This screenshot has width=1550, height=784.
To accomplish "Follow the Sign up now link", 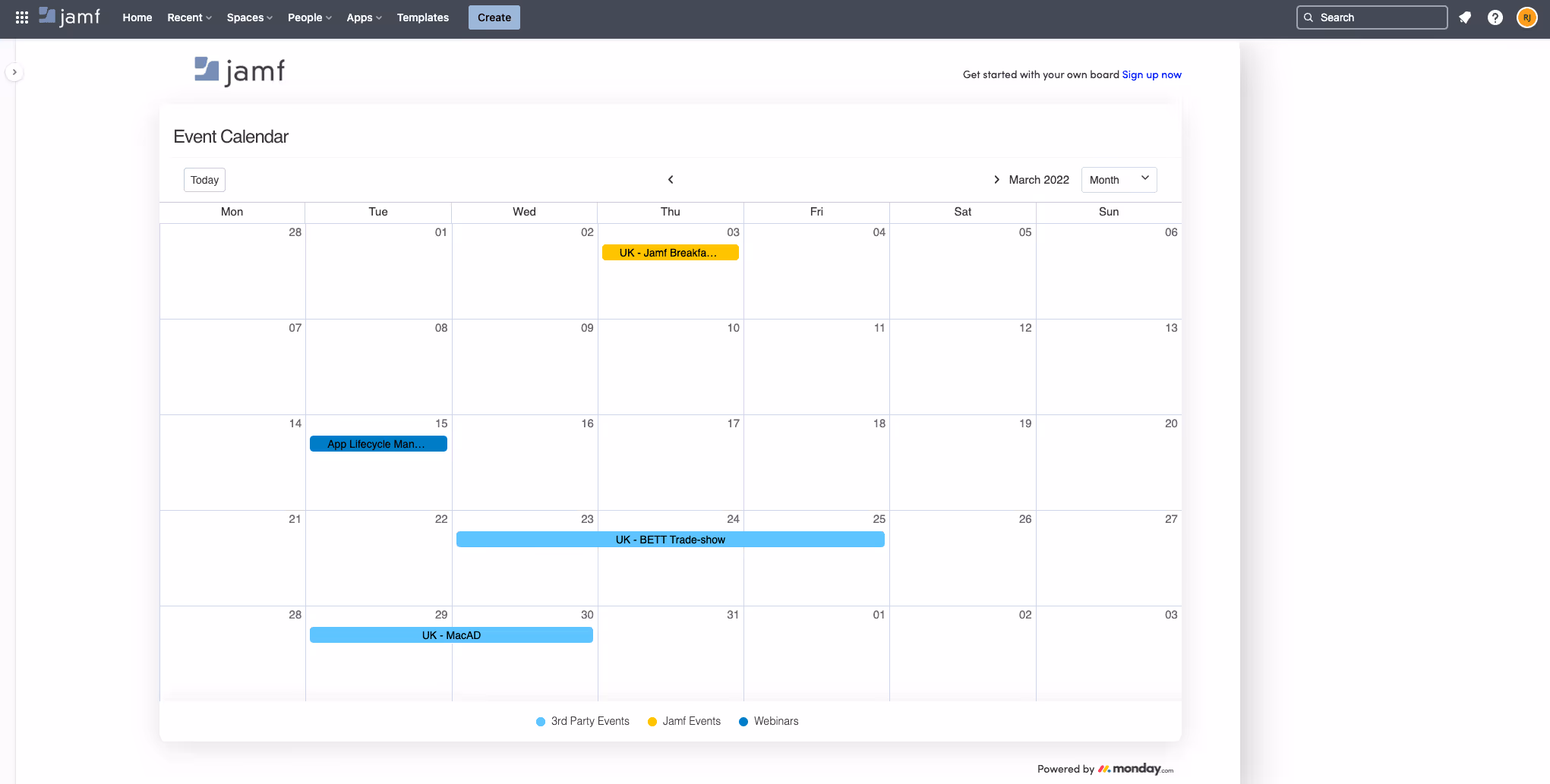I will (1151, 74).
